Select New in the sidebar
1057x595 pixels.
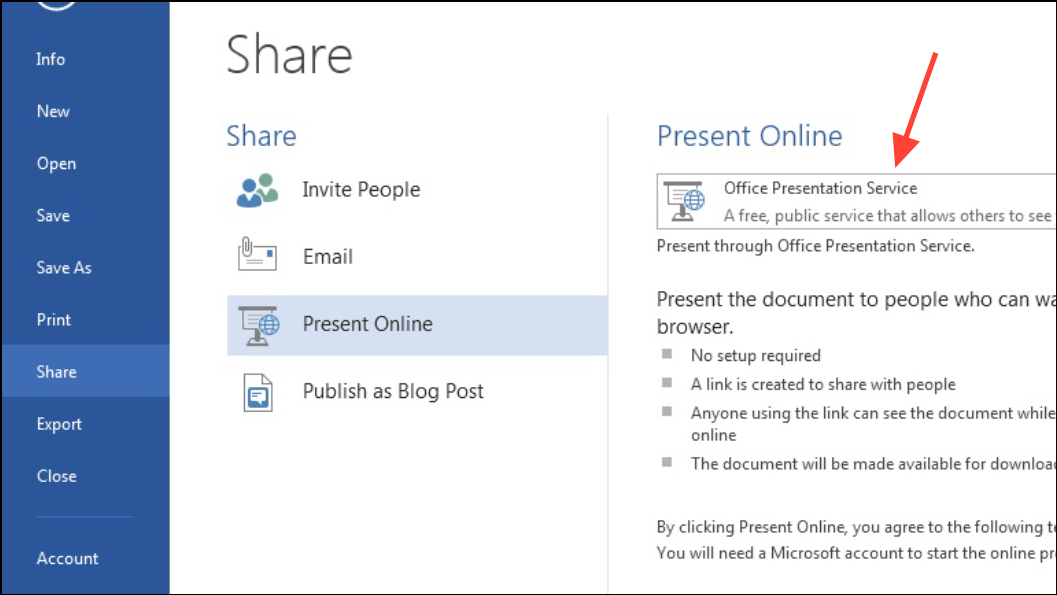[53, 111]
